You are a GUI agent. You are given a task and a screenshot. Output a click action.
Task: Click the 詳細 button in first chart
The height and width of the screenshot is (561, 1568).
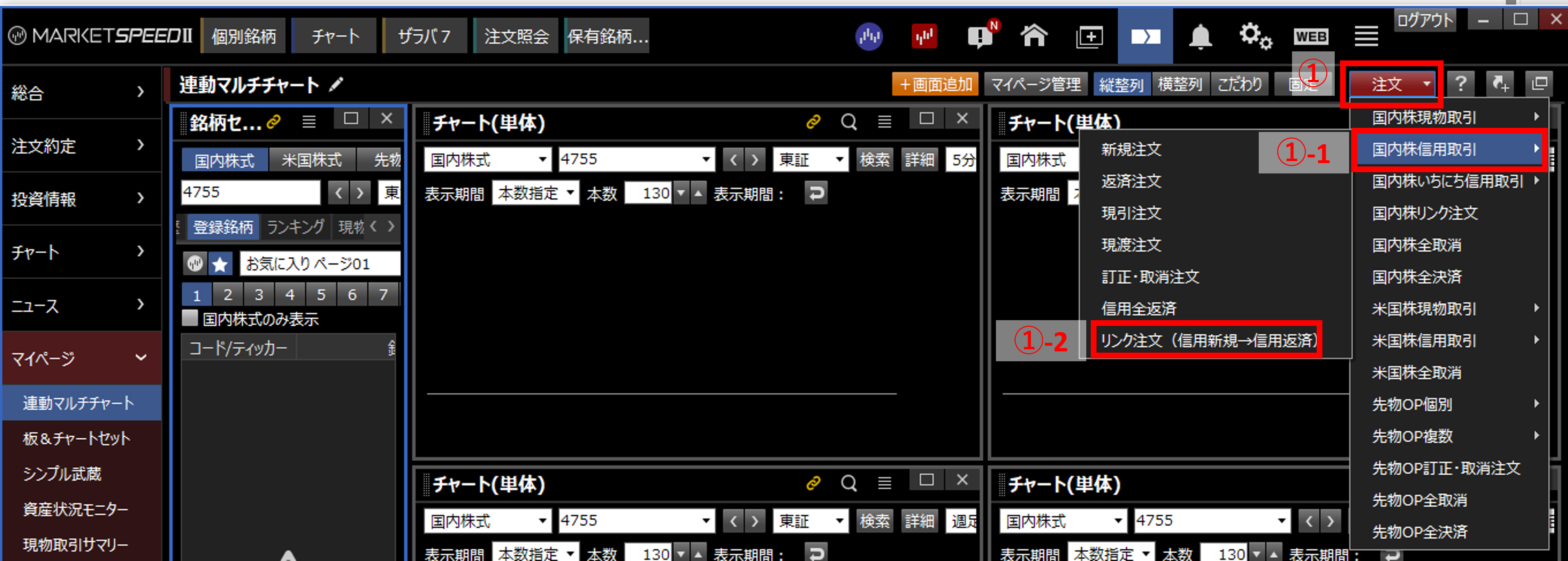pos(919,159)
